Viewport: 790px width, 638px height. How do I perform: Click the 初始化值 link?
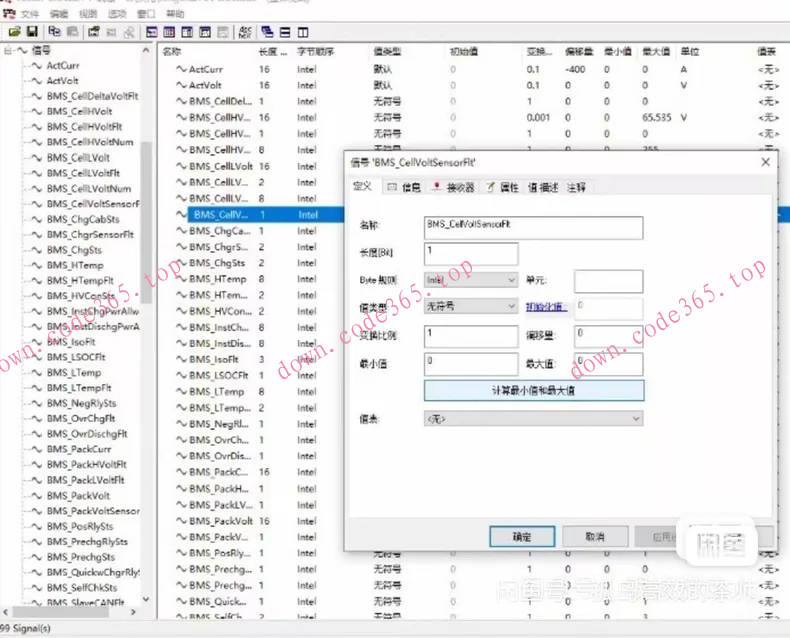[x=546, y=307]
